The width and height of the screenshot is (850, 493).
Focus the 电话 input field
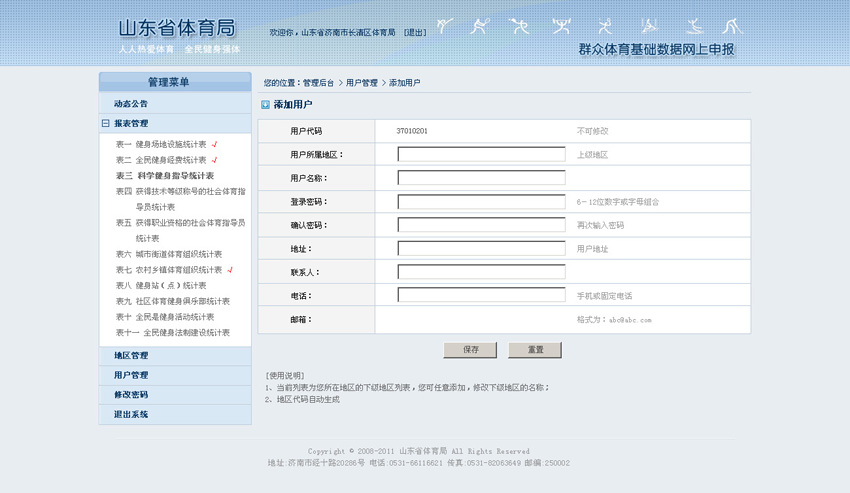pos(481,295)
